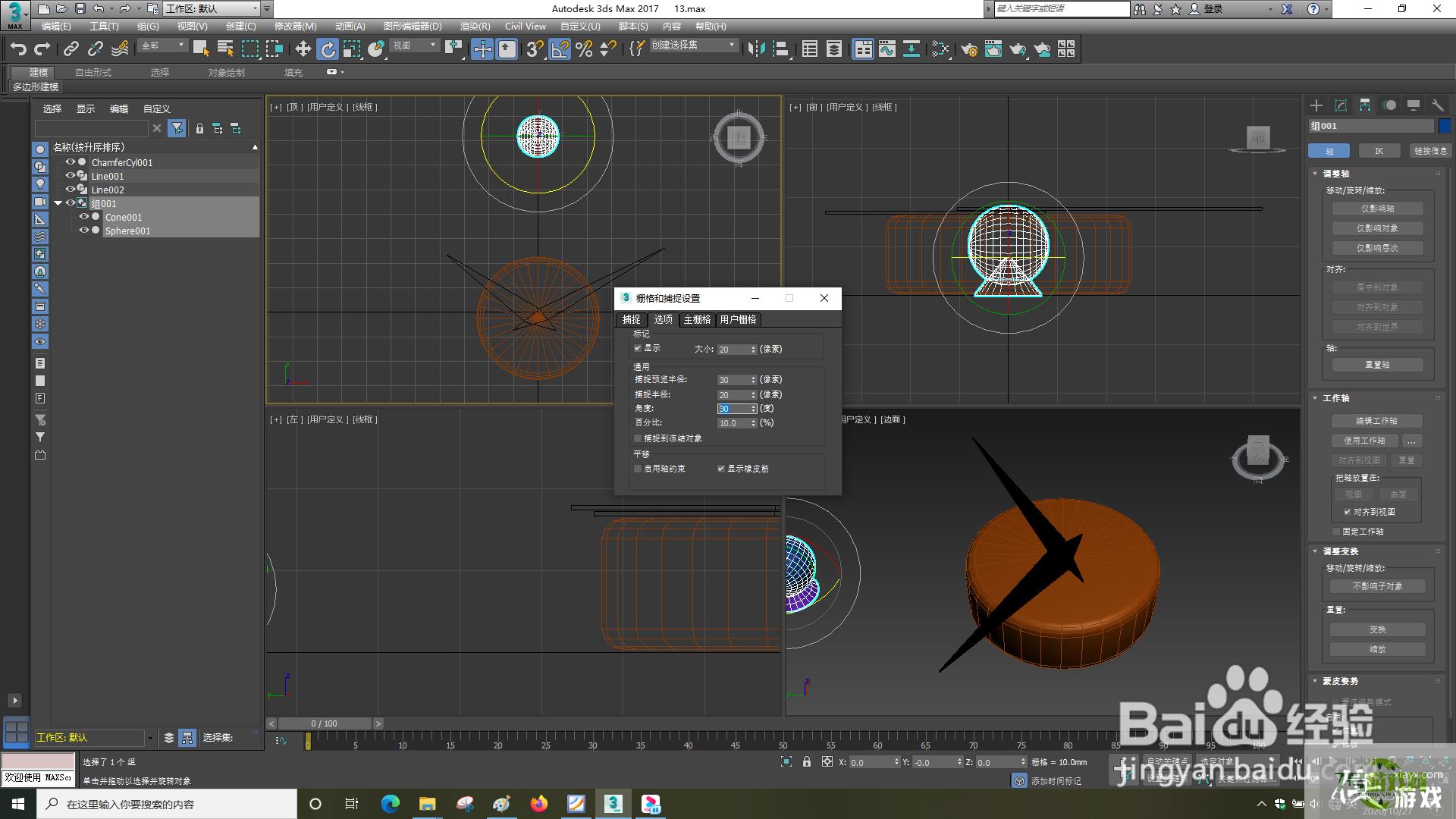Click the IK button in hierarchy panel
The width and height of the screenshot is (1456, 819).
tap(1379, 151)
